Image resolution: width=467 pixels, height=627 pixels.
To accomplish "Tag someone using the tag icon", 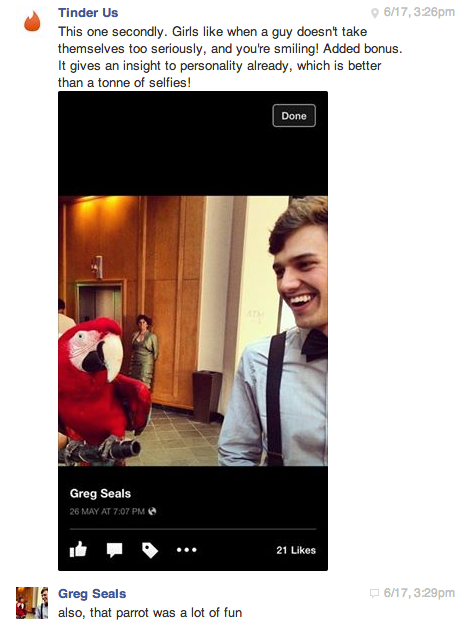I will click(150, 550).
